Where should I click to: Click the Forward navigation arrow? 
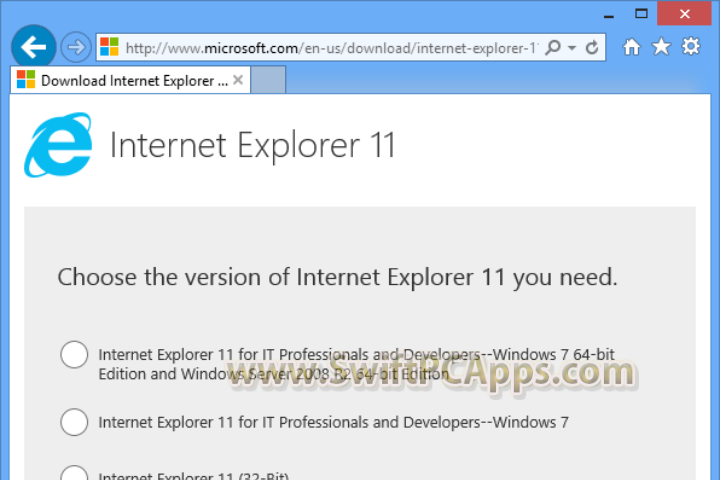pyautogui.click(x=76, y=47)
